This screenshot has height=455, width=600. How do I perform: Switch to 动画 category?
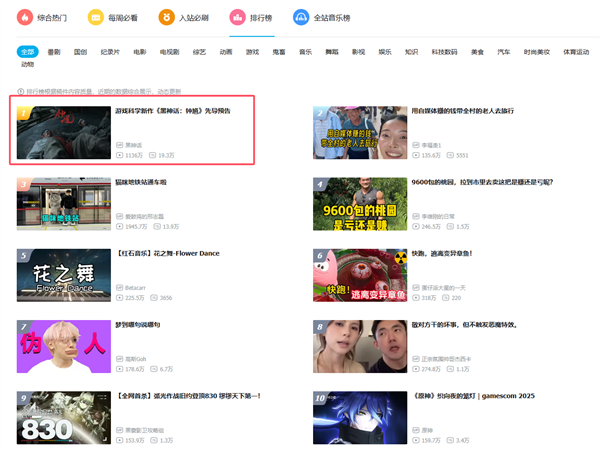[226, 52]
